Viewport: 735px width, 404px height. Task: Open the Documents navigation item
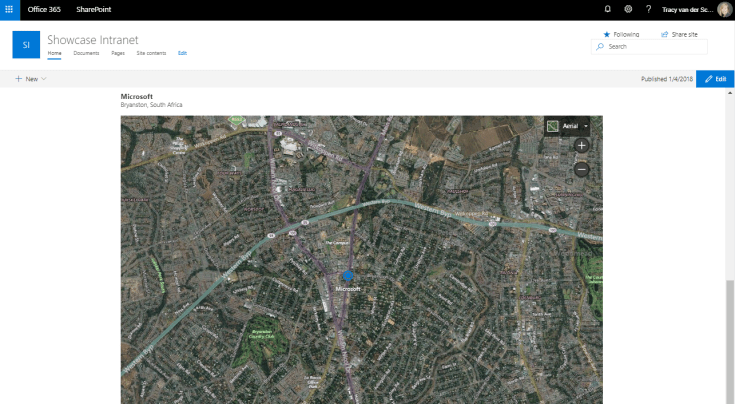(x=86, y=52)
